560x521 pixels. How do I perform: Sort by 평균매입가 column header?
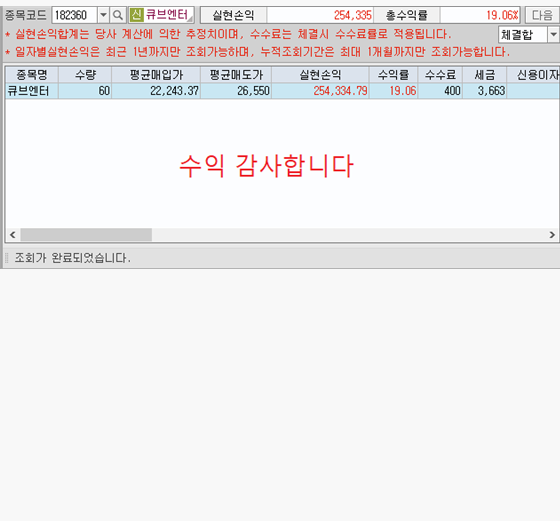[x=156, y=75]
